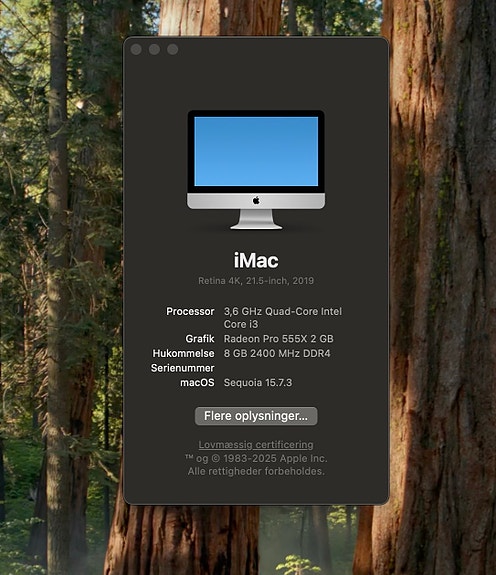Click the 1983-2025 Apple Inc. copyright text

275,458
